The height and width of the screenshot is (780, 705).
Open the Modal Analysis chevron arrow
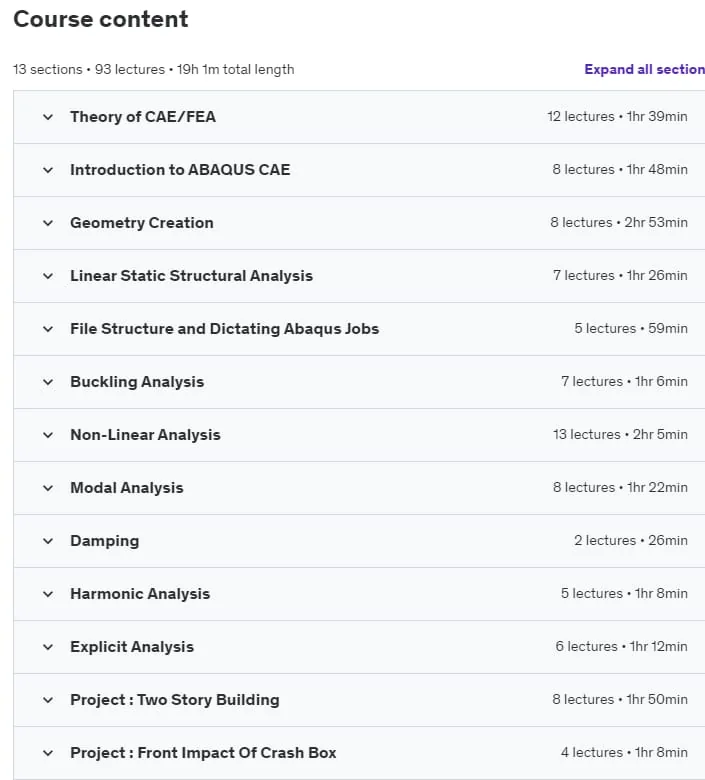pos(48,488)
